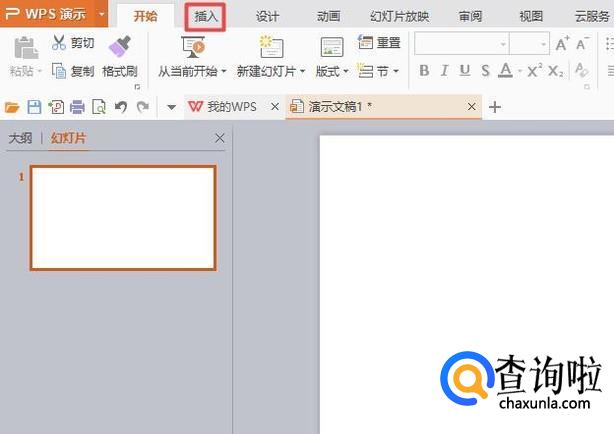
Task: Increase font size with A+ icon
Action: pos(562,43)
